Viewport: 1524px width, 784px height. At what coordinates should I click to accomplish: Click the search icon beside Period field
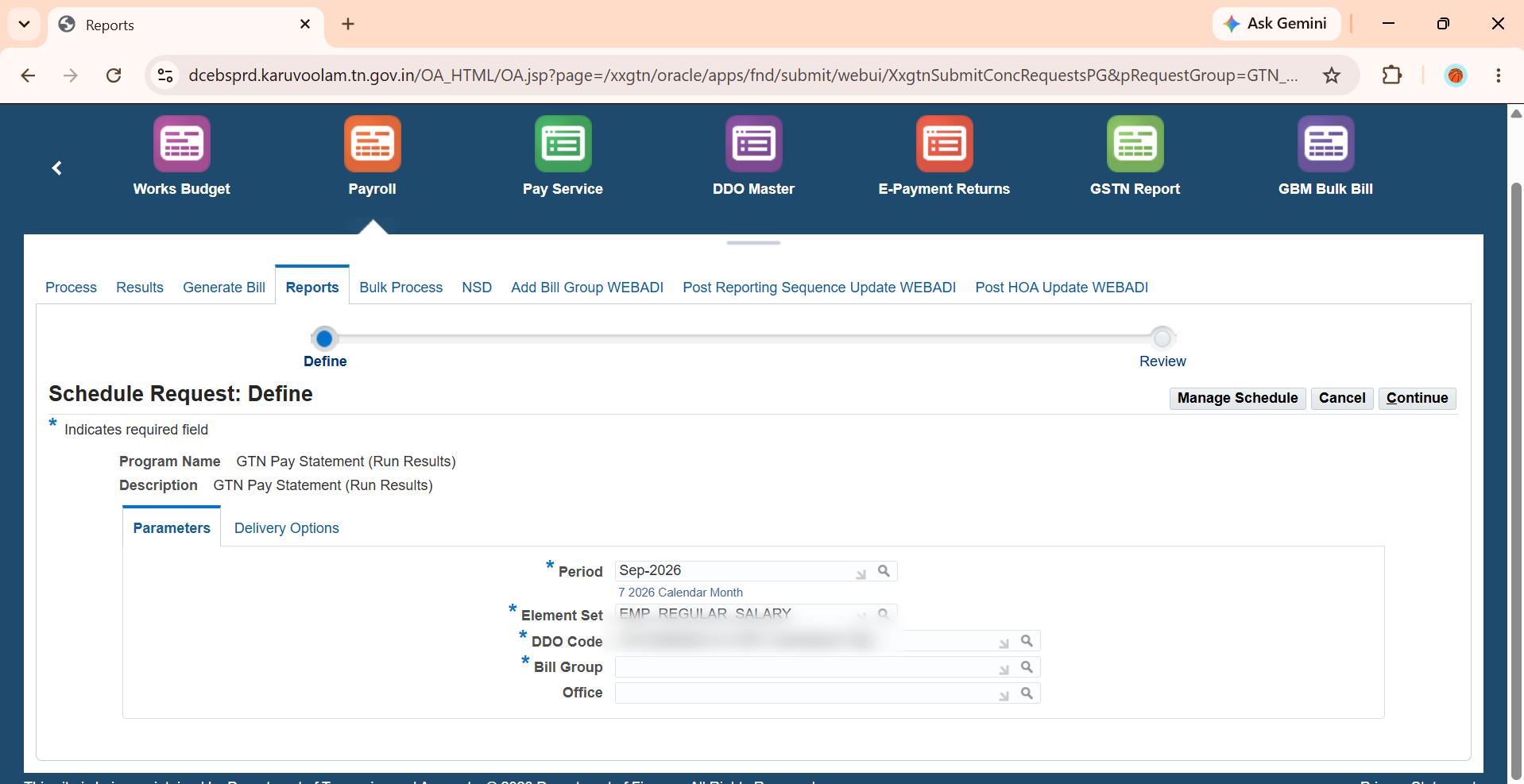click(884, 571)
